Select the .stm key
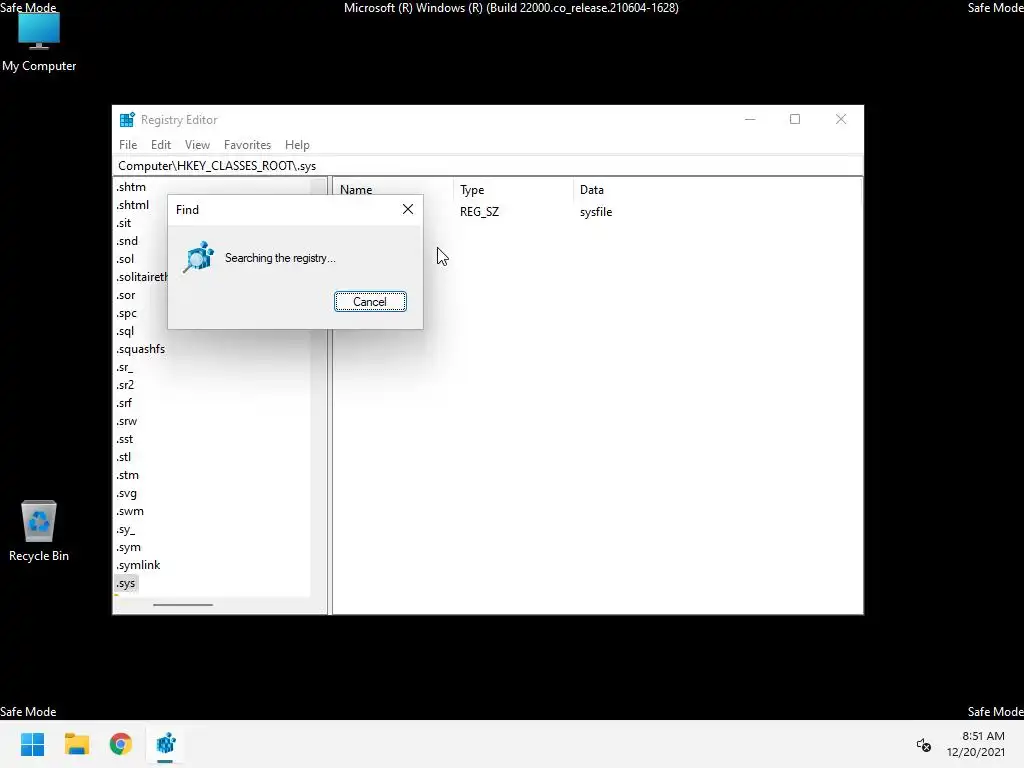This screenshot has height=768, width=1024. tap(127, 475)
